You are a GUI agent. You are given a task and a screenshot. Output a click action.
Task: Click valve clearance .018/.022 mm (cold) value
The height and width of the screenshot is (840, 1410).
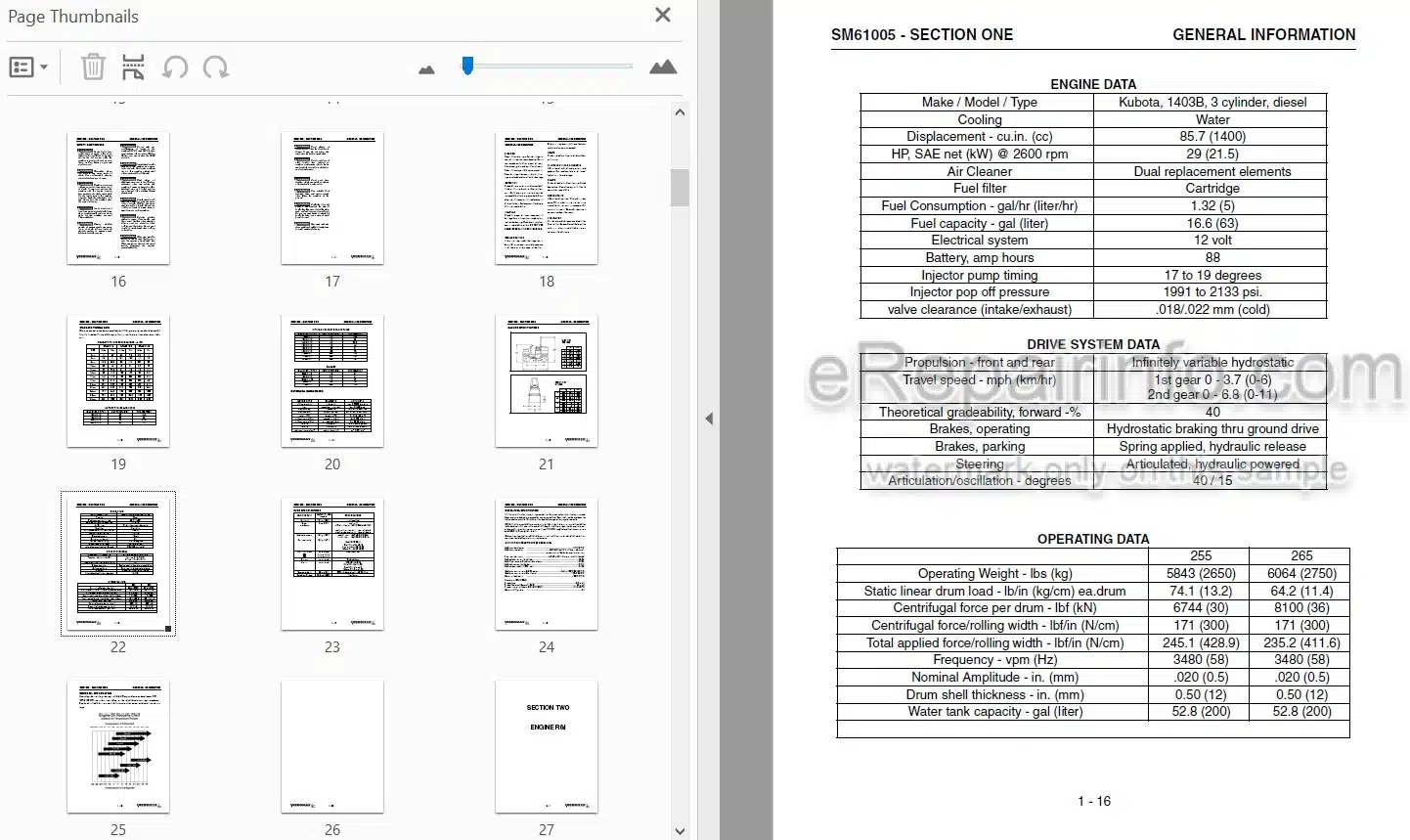(x=1212, y=310)
